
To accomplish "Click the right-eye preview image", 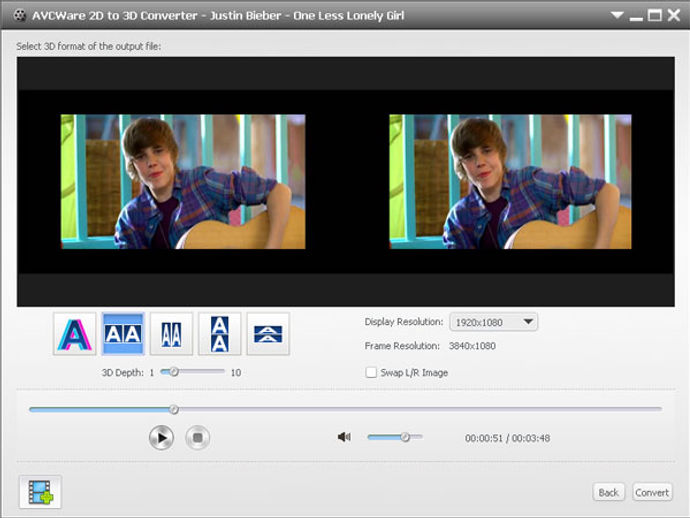I will (510, 182).
